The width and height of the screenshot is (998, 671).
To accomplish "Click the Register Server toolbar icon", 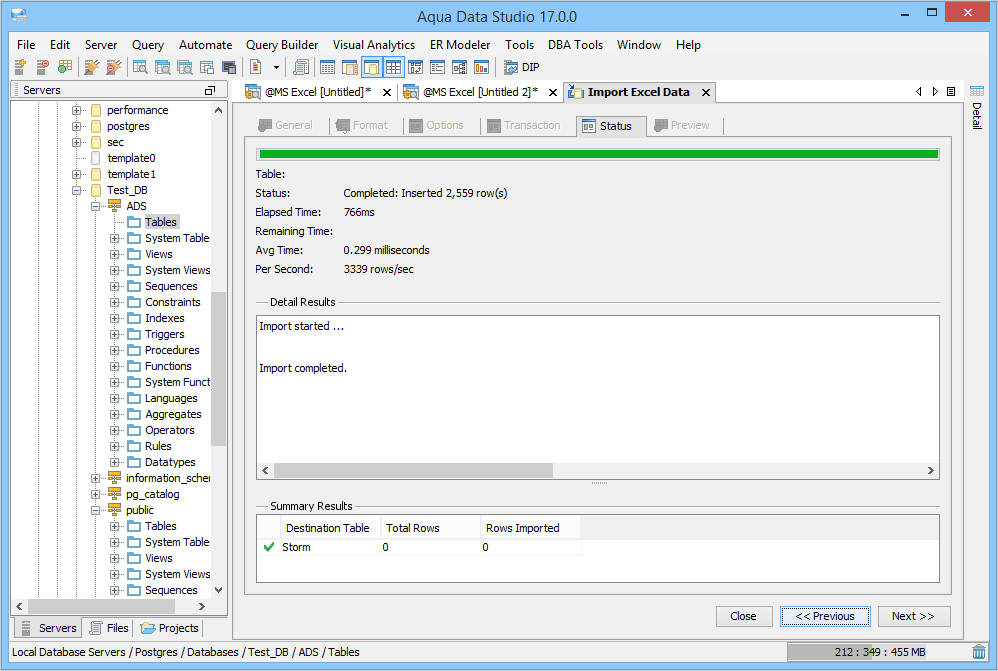I will tap(20, 67).
